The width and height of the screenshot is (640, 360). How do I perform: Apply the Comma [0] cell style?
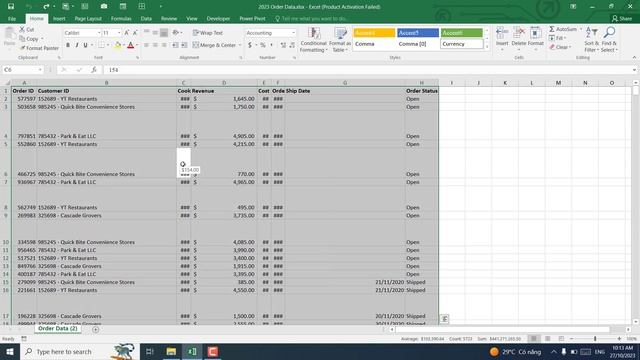(418, 44)
